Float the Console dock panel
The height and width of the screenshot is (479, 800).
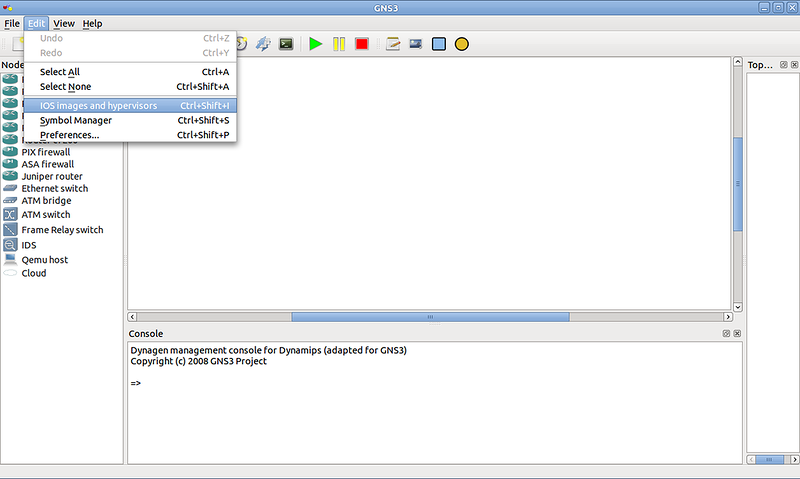point(727,334)
